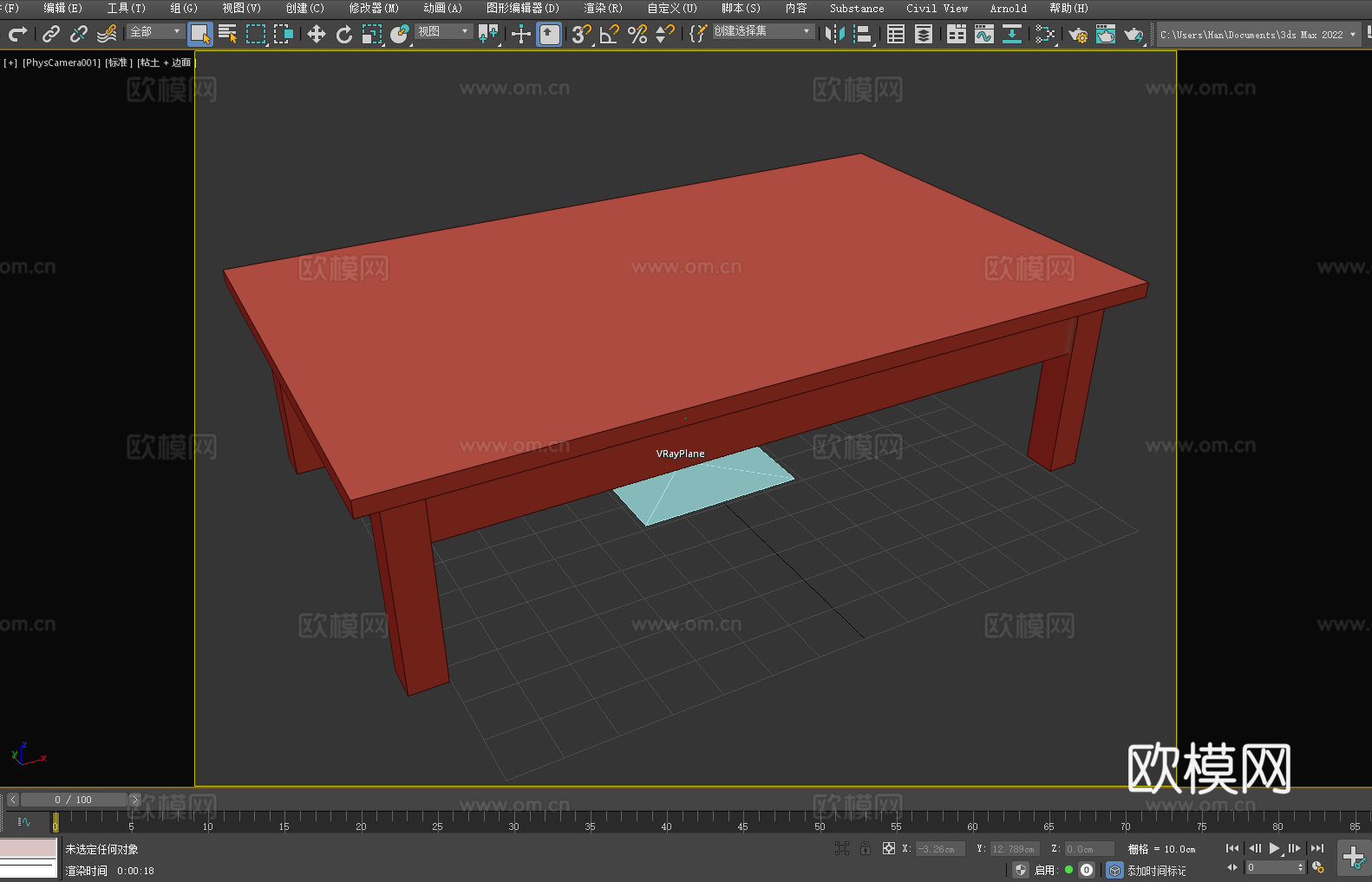Open the 编辑(E) menu

click(62, 8)
